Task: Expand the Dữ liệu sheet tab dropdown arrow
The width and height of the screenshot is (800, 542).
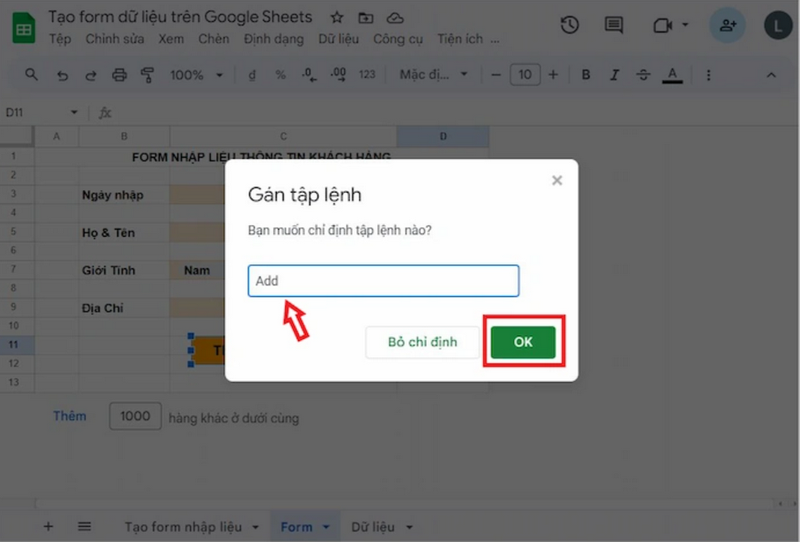Action: pyautogui.click(x=409, y=527)
